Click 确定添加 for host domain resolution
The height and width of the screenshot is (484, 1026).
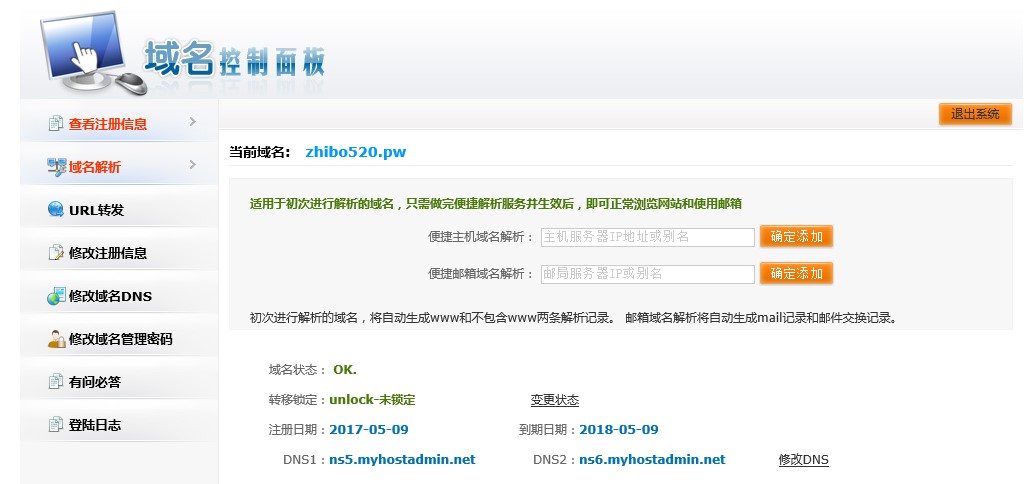click(796, 237)
